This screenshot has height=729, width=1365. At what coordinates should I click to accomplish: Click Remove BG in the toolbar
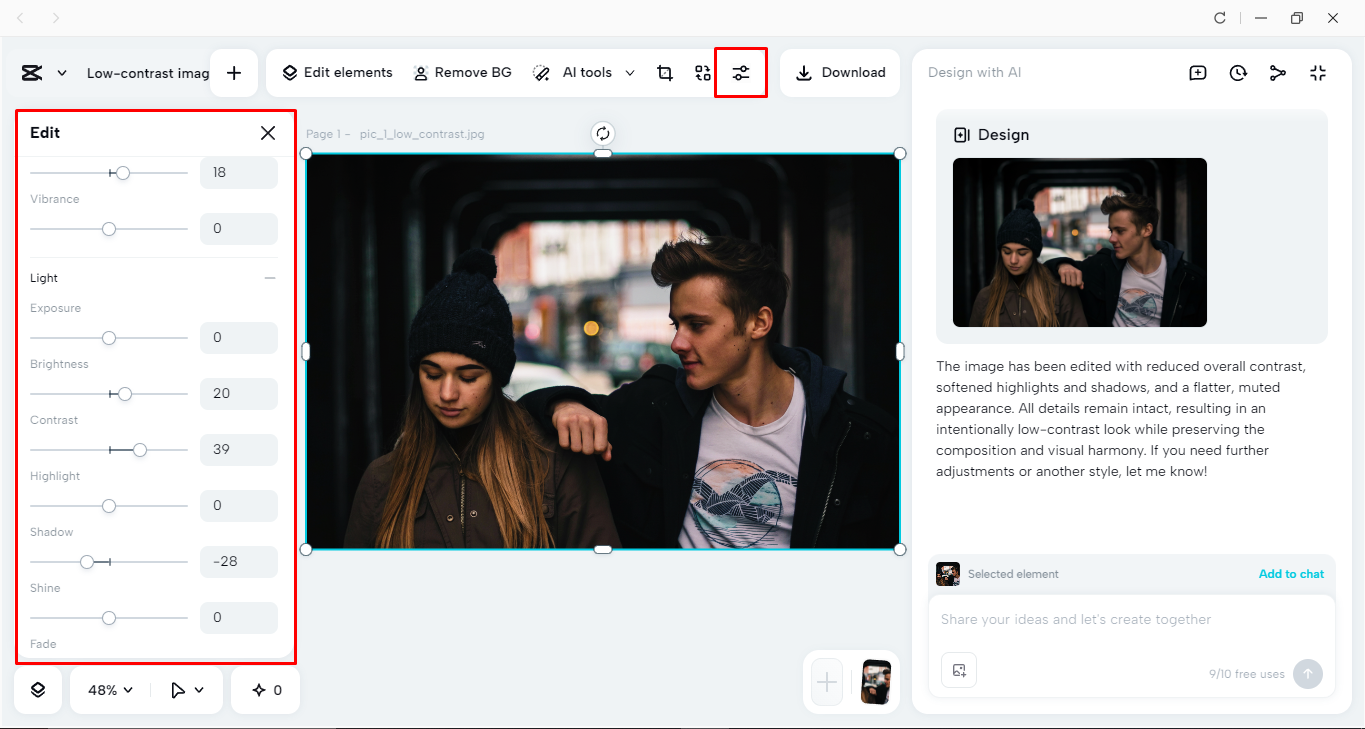coord(462,73)
